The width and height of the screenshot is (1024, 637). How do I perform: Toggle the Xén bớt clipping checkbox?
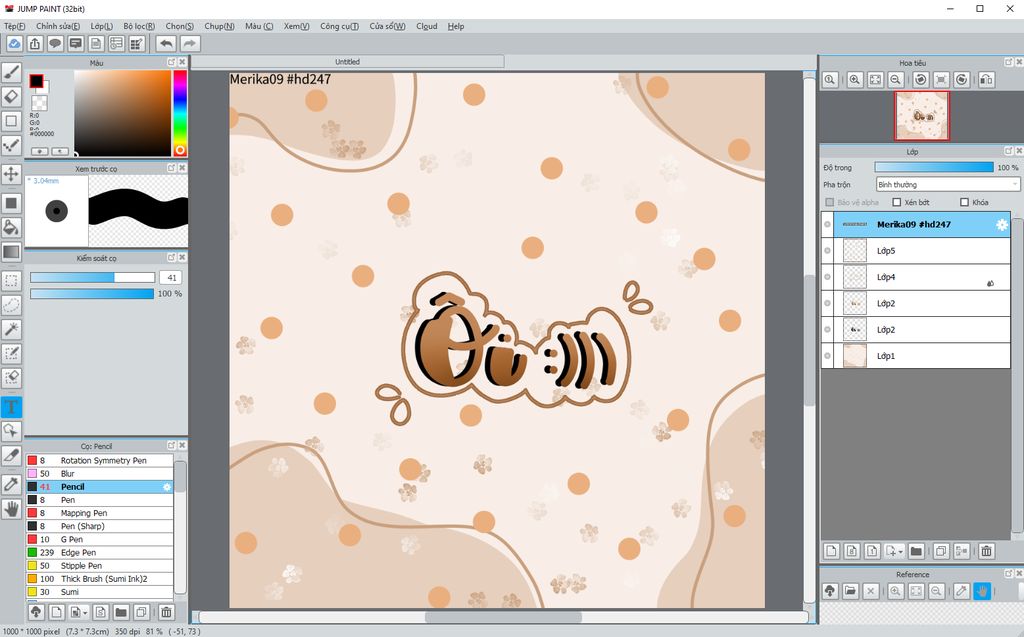coord(897,203)
